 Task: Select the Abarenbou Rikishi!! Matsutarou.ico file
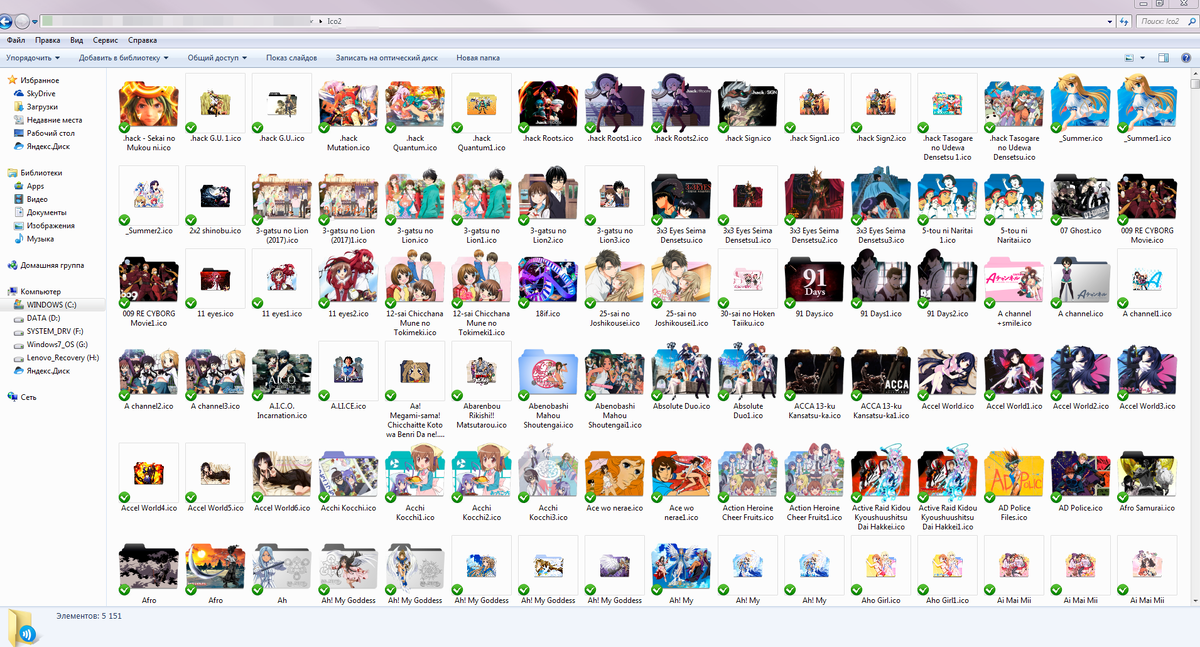tap(482, 388)
